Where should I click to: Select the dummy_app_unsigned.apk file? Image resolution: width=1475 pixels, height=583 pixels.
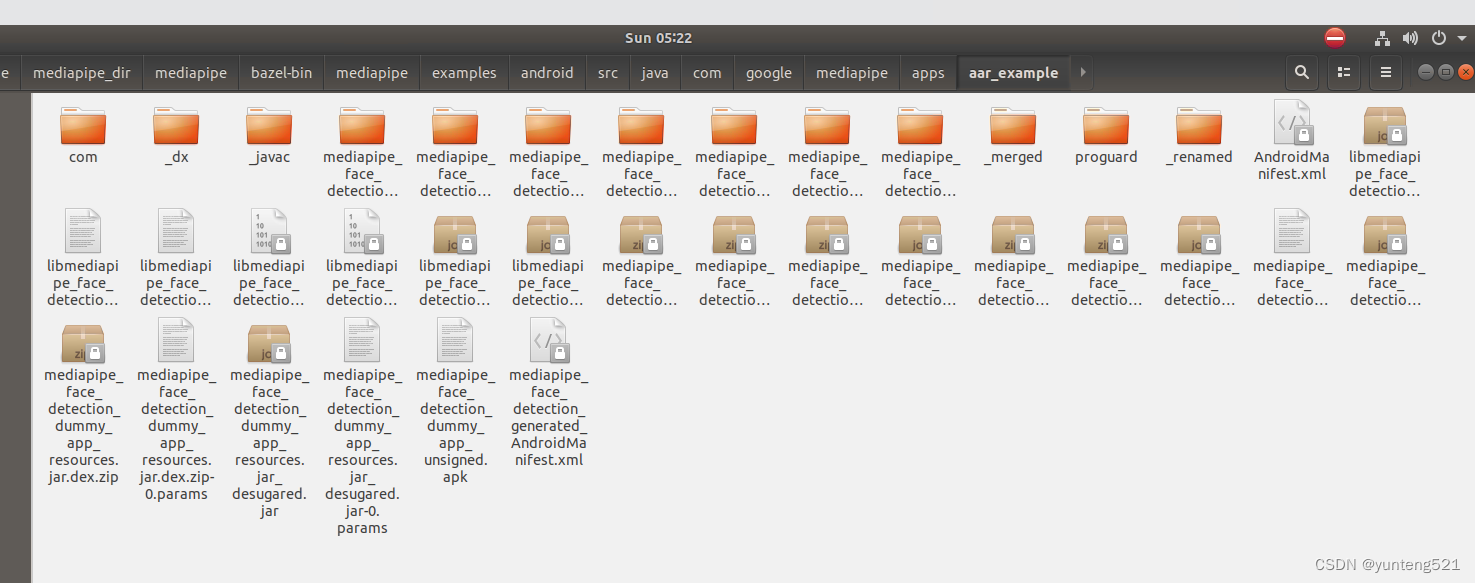(455, 403)
